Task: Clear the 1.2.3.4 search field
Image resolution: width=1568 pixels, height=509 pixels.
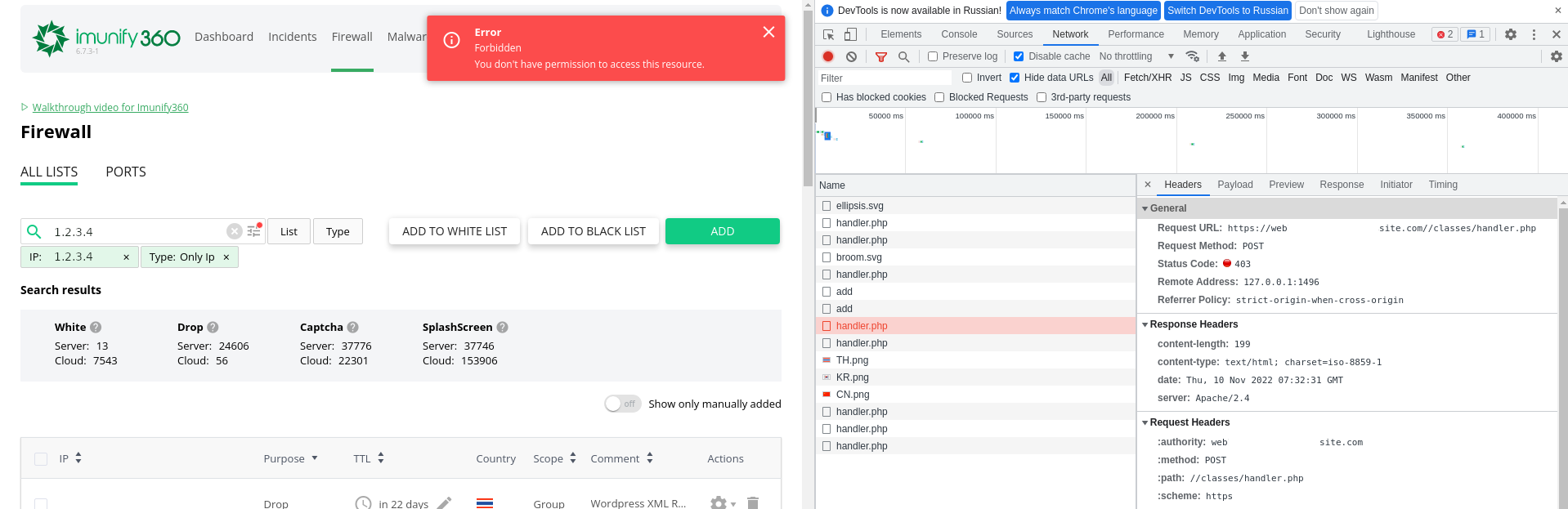Action: (235, 231)
